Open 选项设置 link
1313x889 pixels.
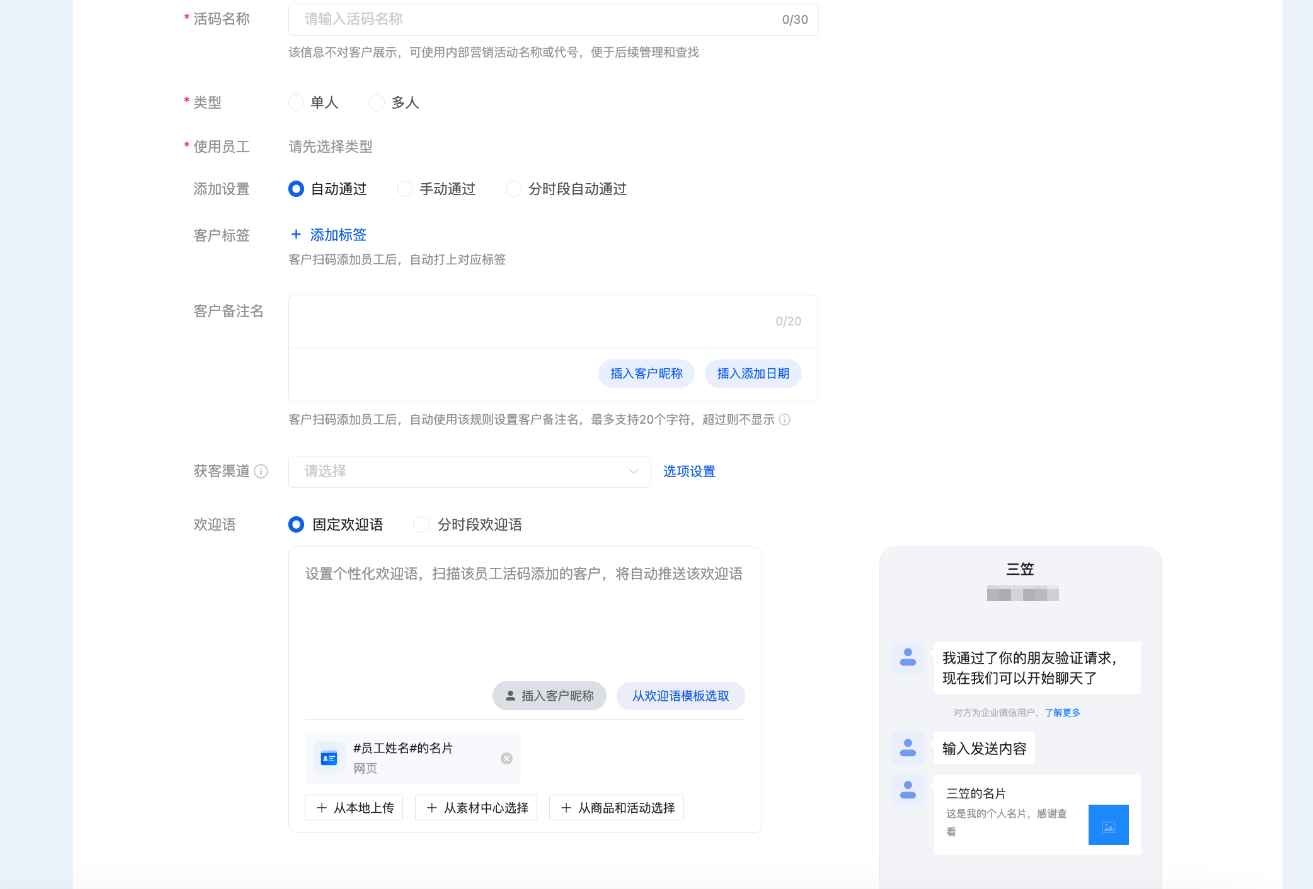(690, 472)
